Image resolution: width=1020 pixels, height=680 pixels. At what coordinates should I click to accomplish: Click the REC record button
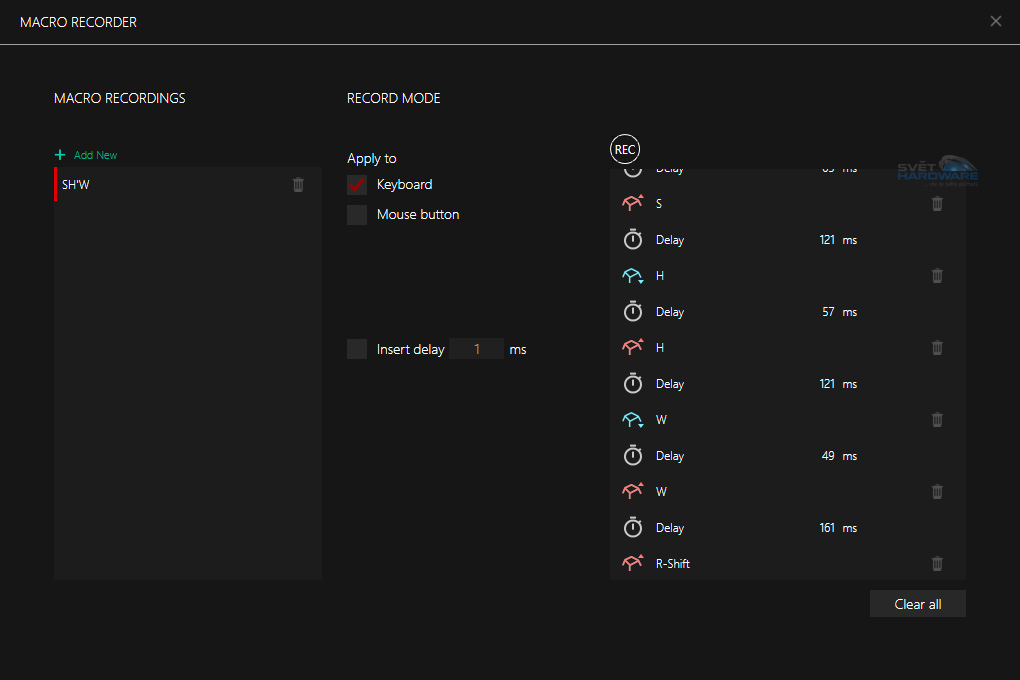tap(624, 150)
